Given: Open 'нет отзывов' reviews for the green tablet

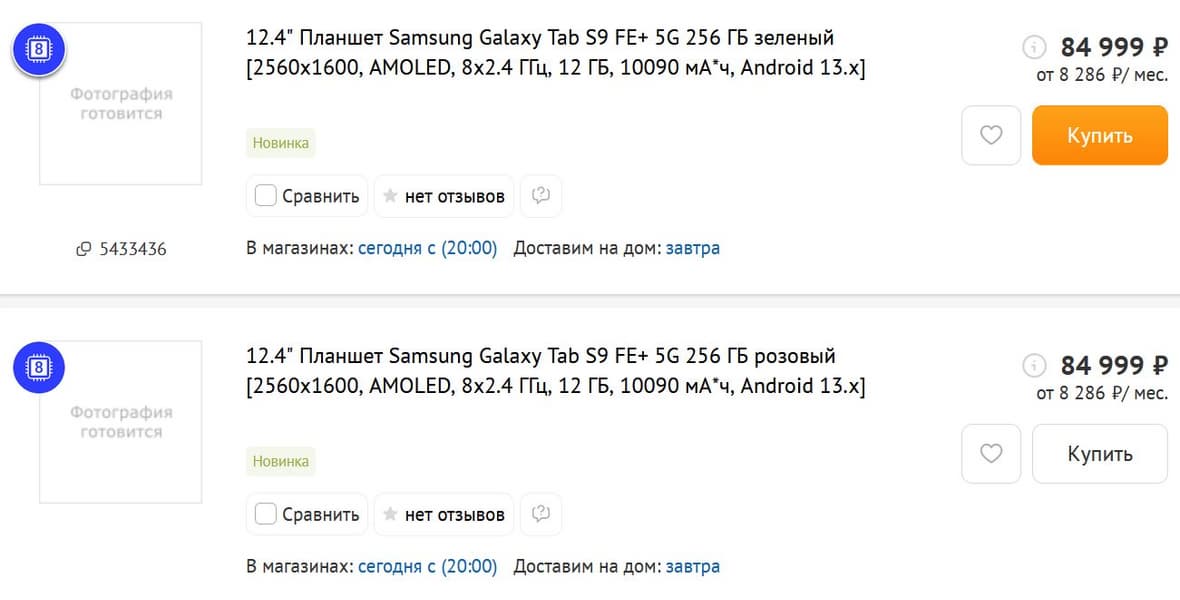Looking at the screenshot, I should tap(444, 196).
